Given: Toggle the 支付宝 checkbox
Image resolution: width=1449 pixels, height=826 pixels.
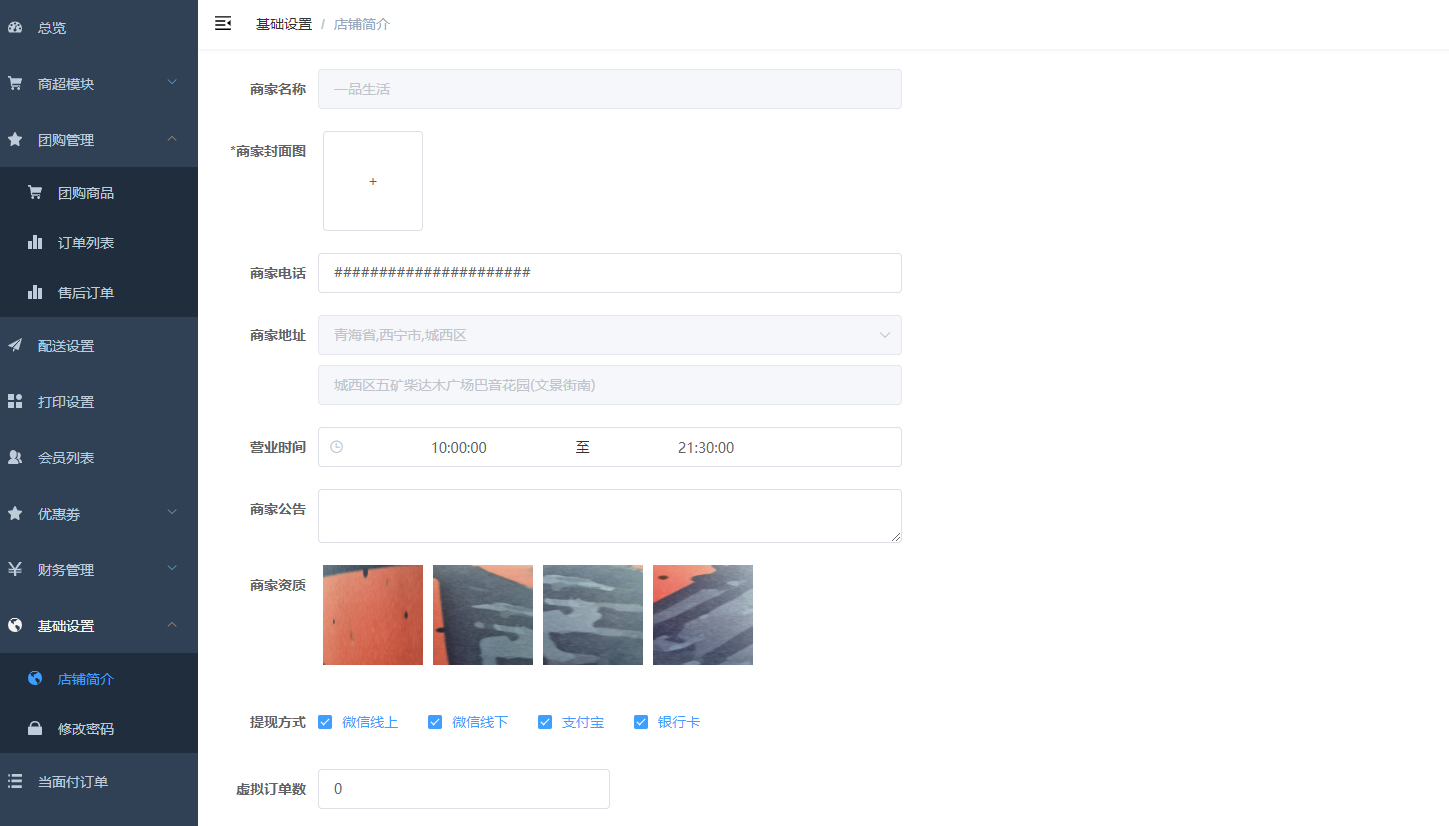Looking at the screenshot, I should coord(545,722).
